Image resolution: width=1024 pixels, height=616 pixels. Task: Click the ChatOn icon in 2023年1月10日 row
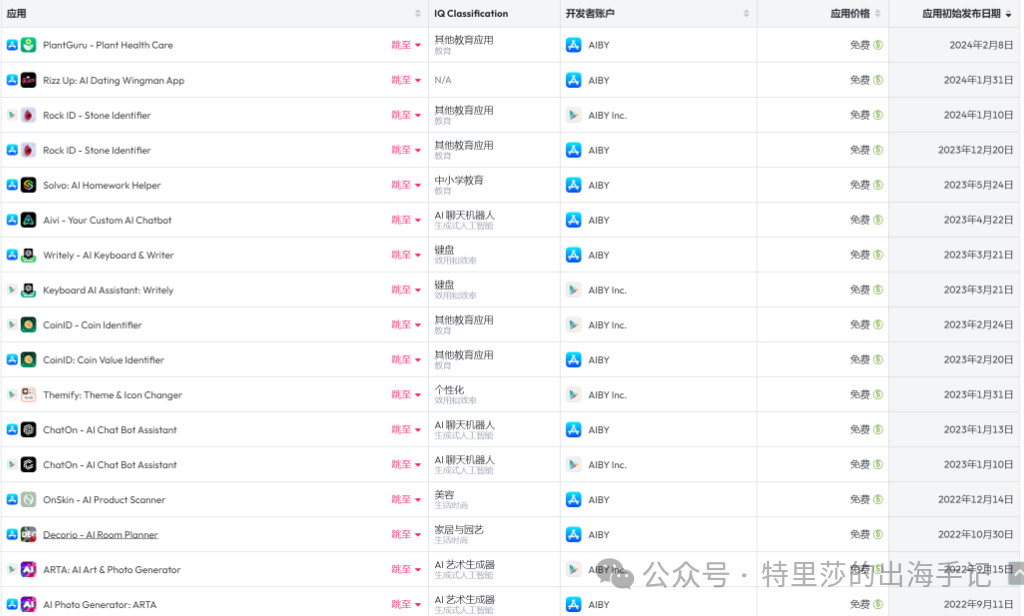click(28, 464)
